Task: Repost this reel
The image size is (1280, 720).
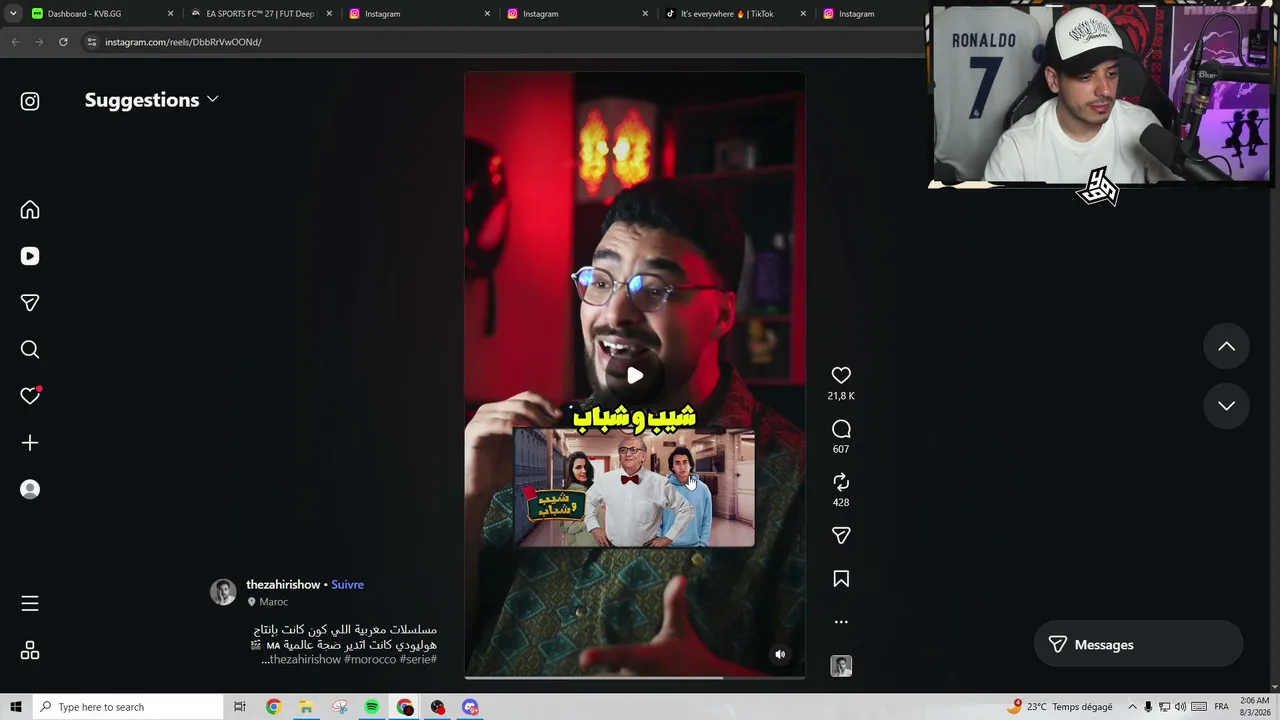Action: (841, 482)
